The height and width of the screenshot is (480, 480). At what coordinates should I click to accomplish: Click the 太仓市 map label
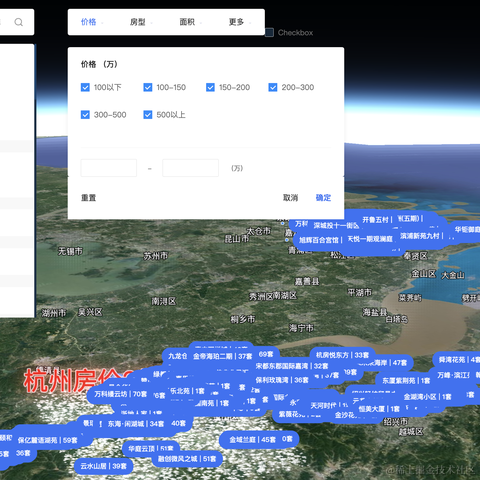click(259, 231)
